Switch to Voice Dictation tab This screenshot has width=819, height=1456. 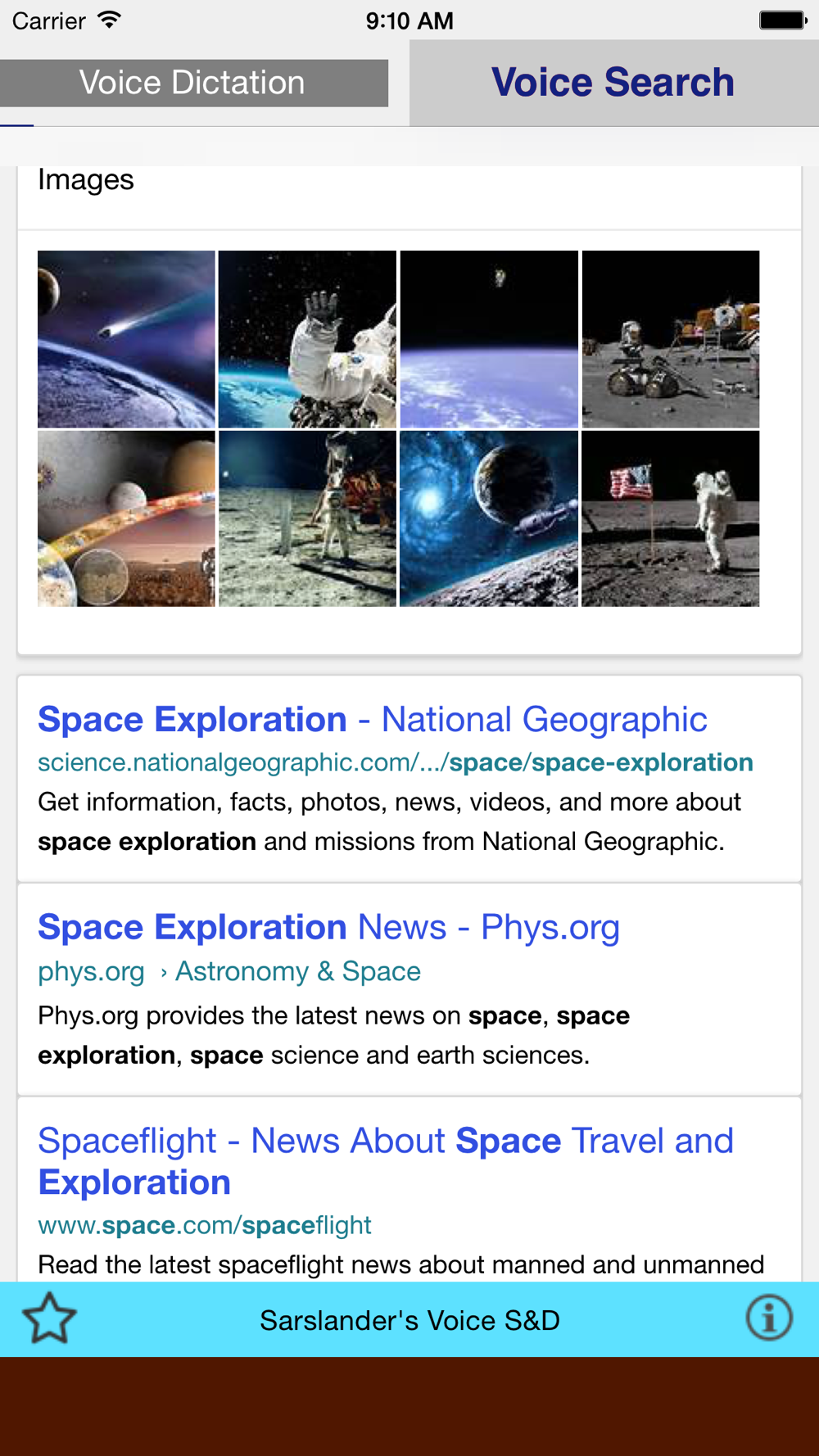click(x=193, y=83)
